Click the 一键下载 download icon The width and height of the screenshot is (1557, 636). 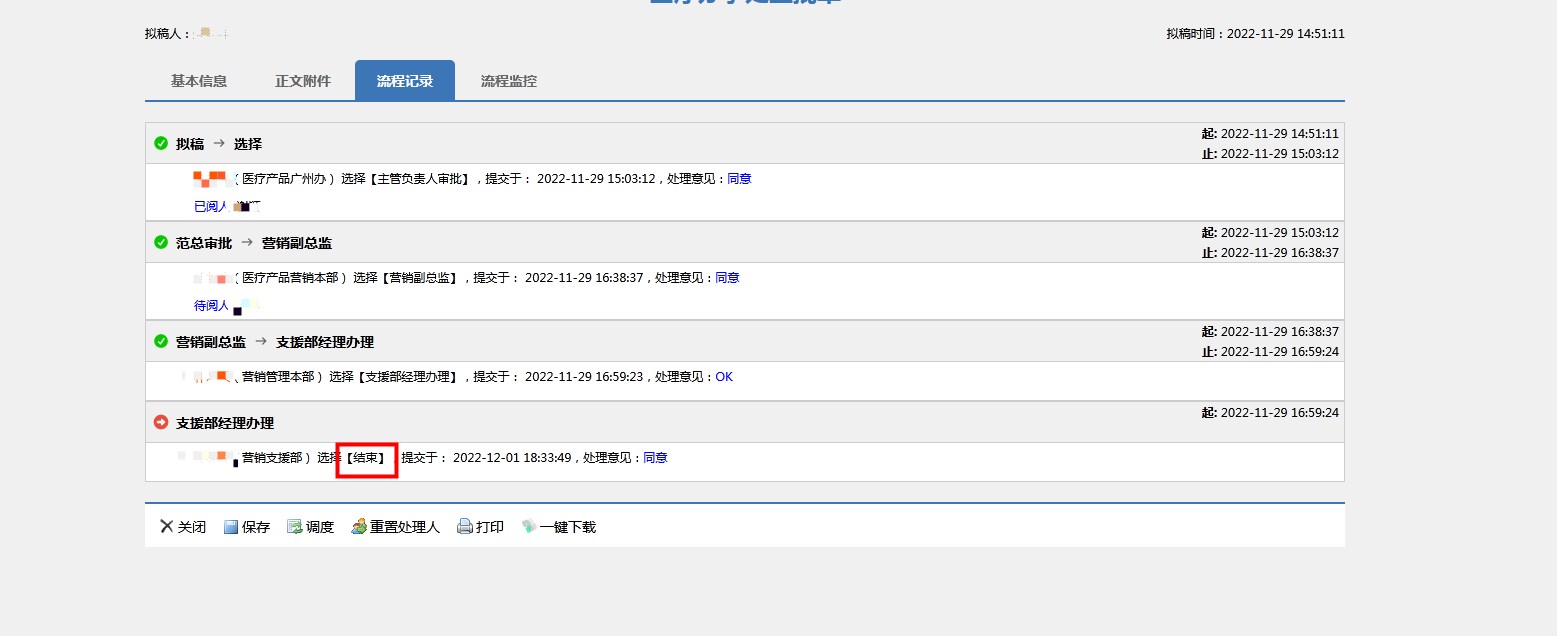pyautogui.click(x=529, y=527)
